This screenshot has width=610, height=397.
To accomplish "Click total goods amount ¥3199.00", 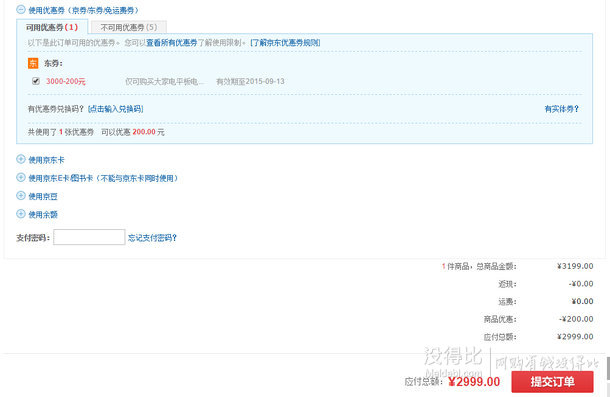I will coord(575,266).
